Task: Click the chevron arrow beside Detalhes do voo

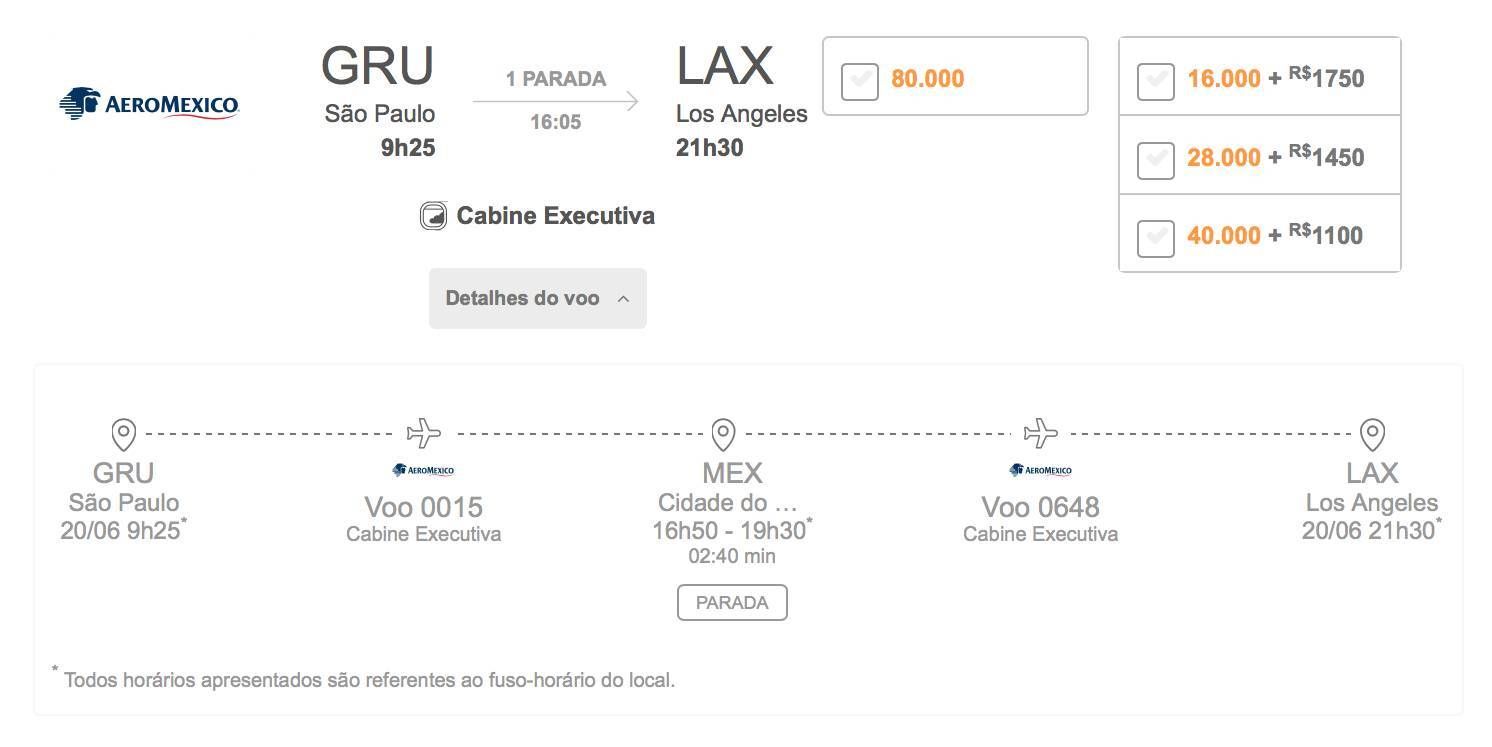Action: pos(623,298)
